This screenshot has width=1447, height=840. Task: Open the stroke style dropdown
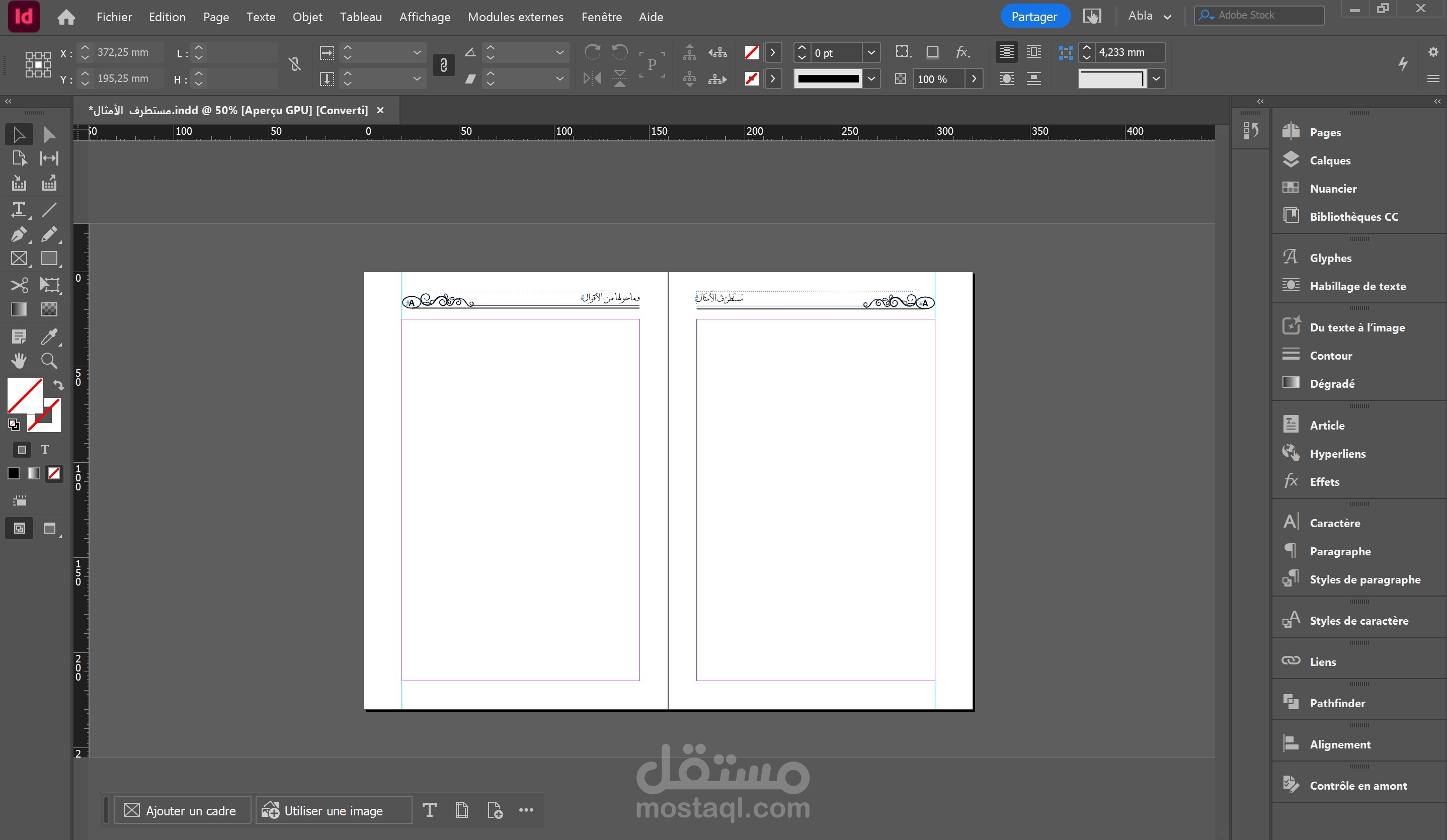[871, 78]
